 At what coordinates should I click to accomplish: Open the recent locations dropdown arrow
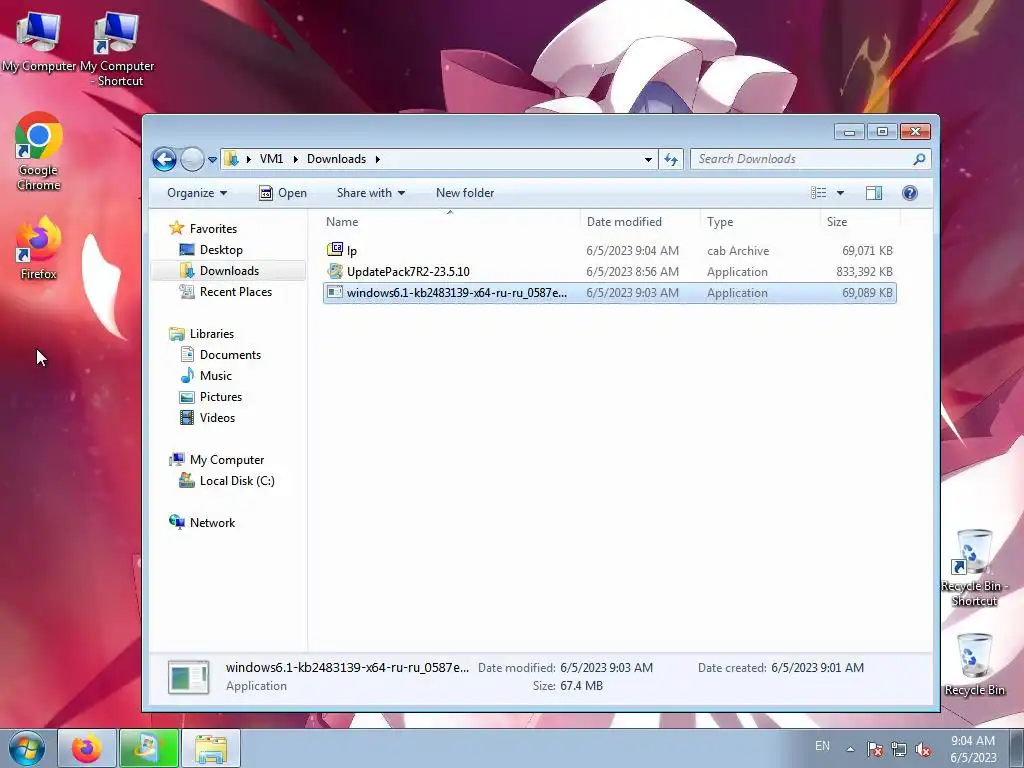pos(212,159)
